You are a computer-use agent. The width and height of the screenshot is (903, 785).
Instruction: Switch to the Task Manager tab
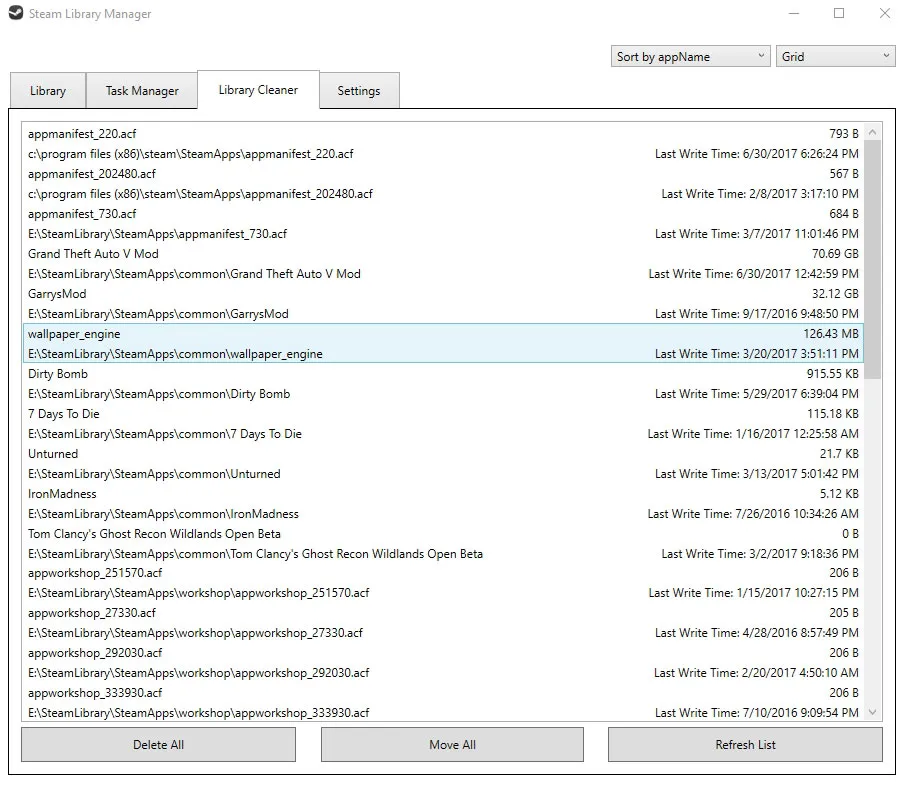click(142, 90)
